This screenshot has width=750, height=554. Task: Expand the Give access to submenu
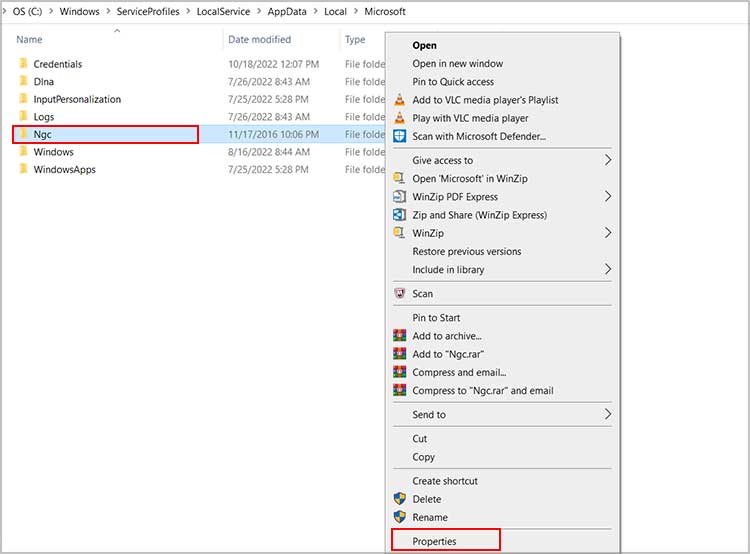click(x=608, y=160)
